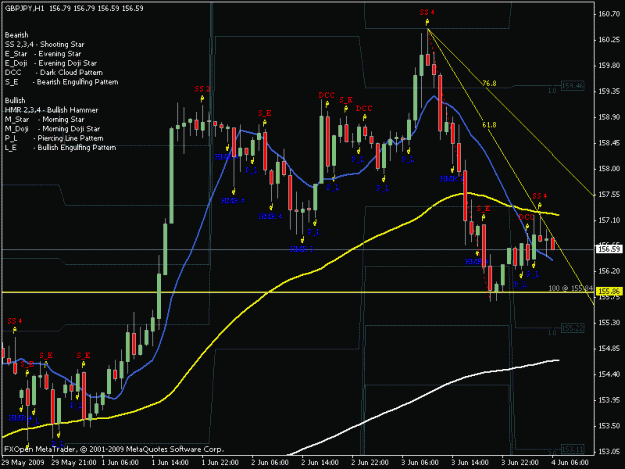Click the 156.20 price axis label
Image resolution: width=625 pixels, height=469 pixels.
tap(609, 271)
